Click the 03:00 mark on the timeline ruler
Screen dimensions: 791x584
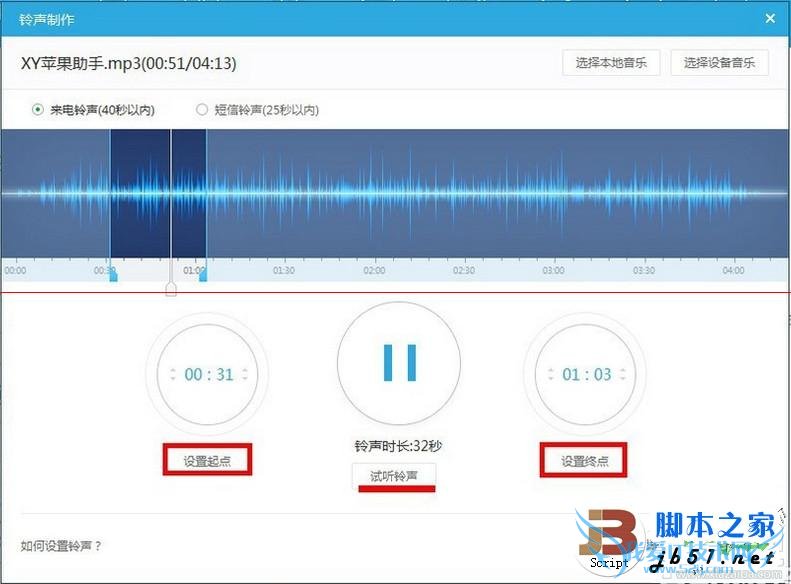click(553, 271)
